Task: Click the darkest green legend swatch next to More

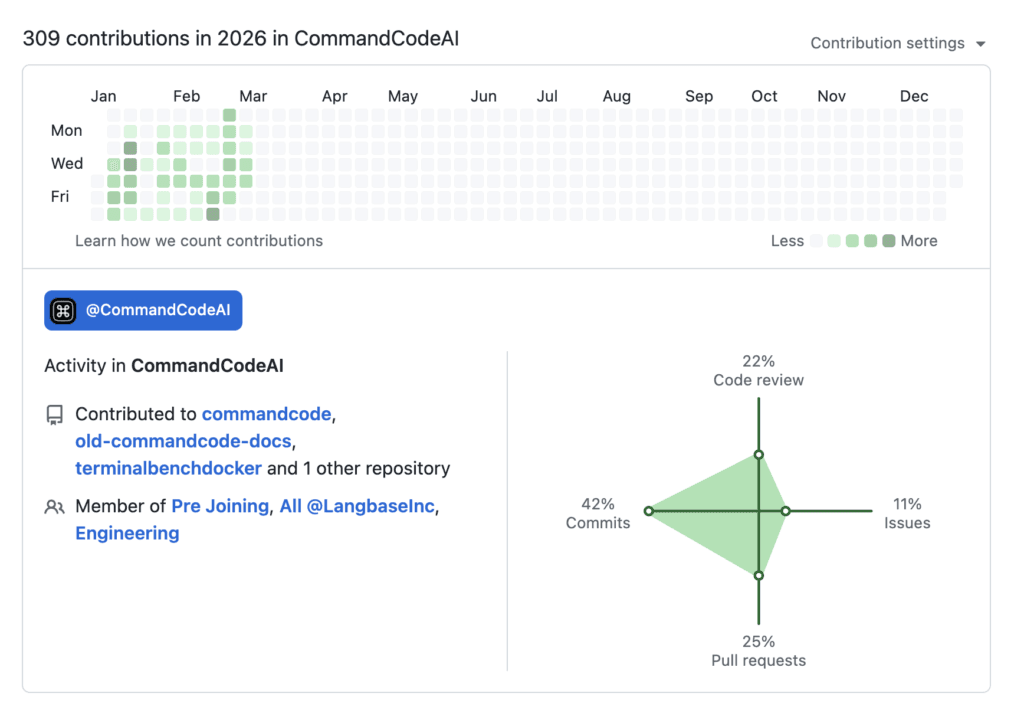Action: point(888,241)
